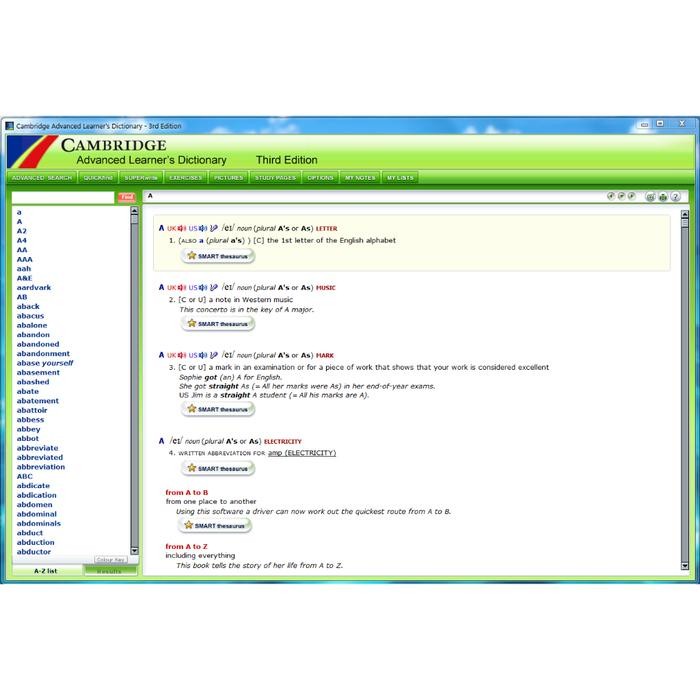The height and width of the screenshot is (700, 700).
Task: Go back with the left arrow icon
Action: [x=611, y=196]
